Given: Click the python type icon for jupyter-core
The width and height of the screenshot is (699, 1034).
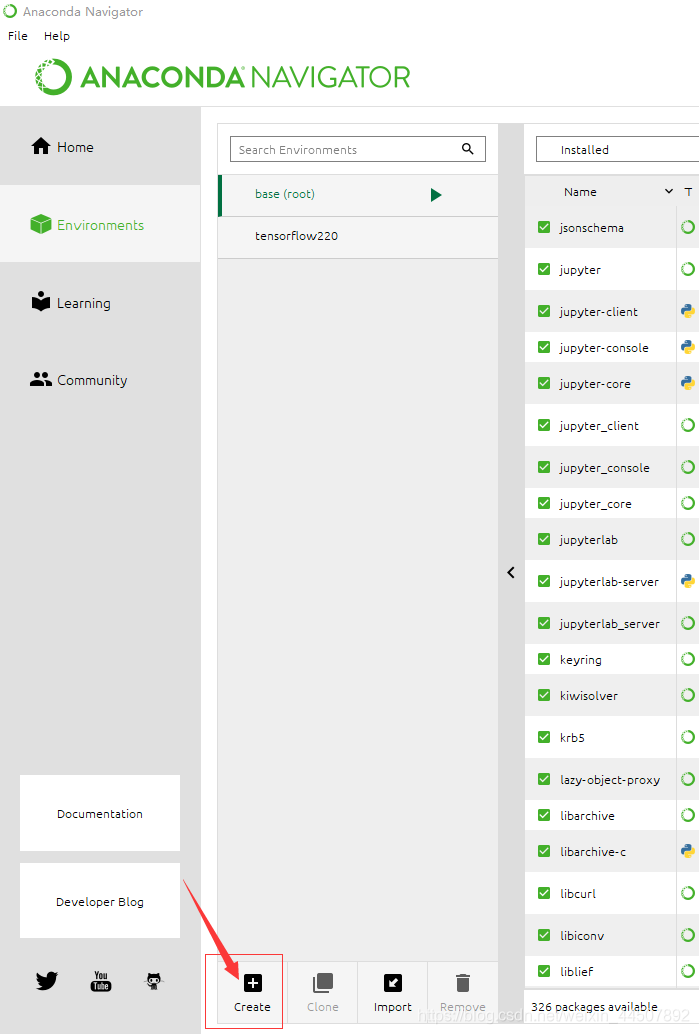Looking at the screenshot, I should pos(688,383).
